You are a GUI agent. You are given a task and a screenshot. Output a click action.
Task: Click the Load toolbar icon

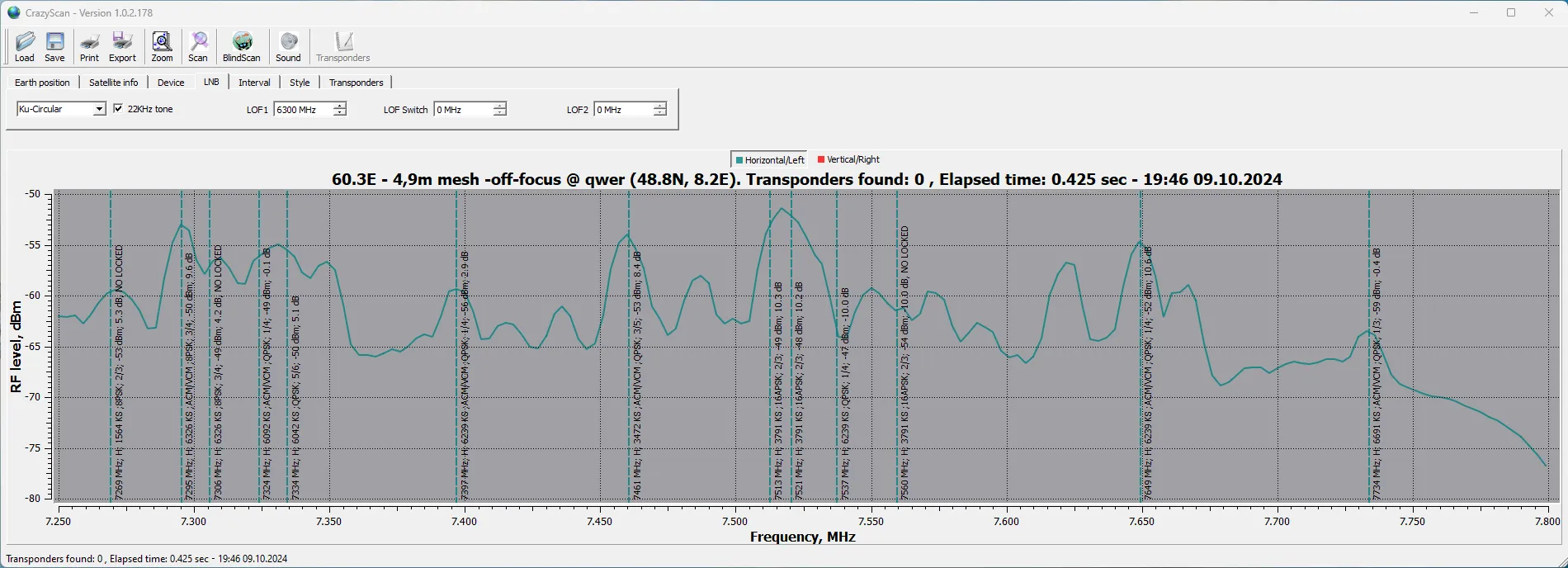(x=25, y=46)
